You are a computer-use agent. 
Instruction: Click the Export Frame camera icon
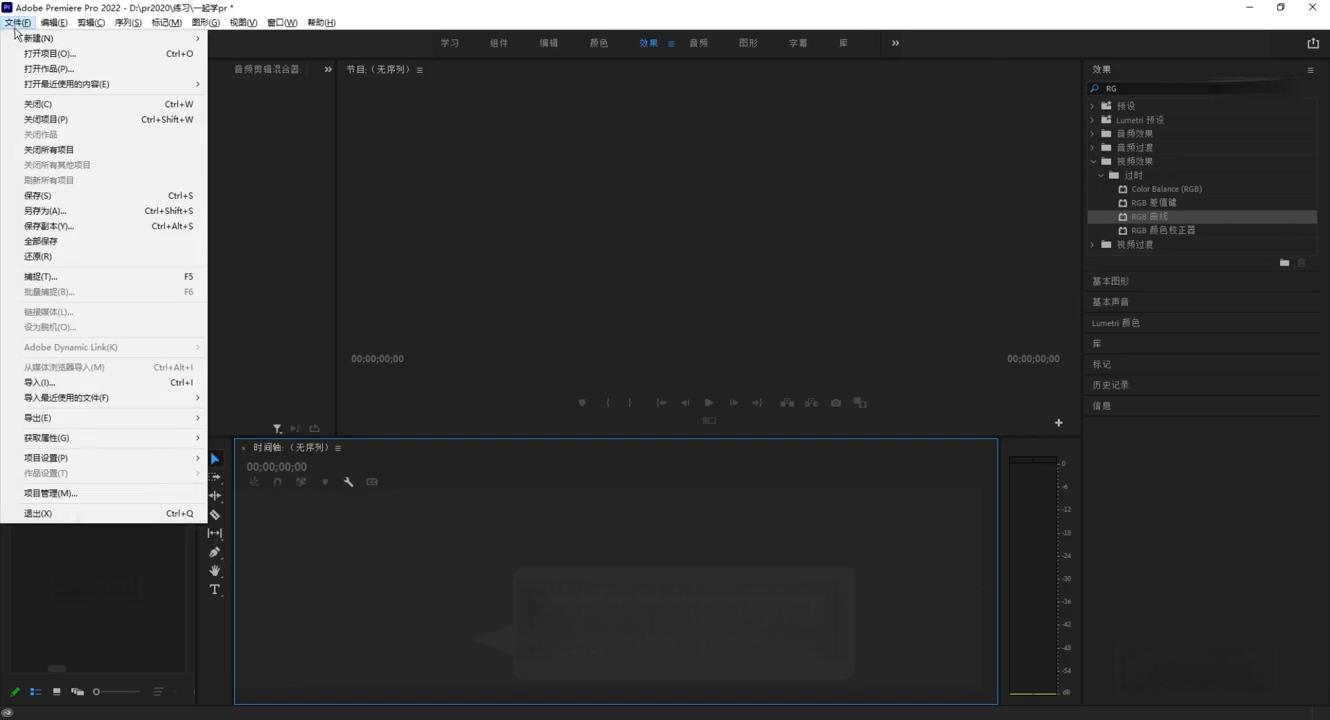coord(836,403)
